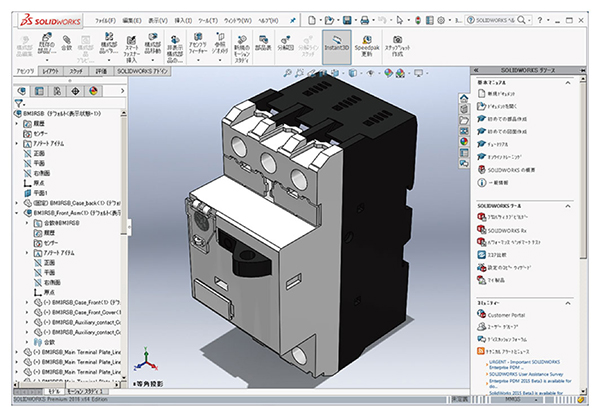The image size is (600, 417).
Task: Open the Window (W) menu
Action: [238, 20]
